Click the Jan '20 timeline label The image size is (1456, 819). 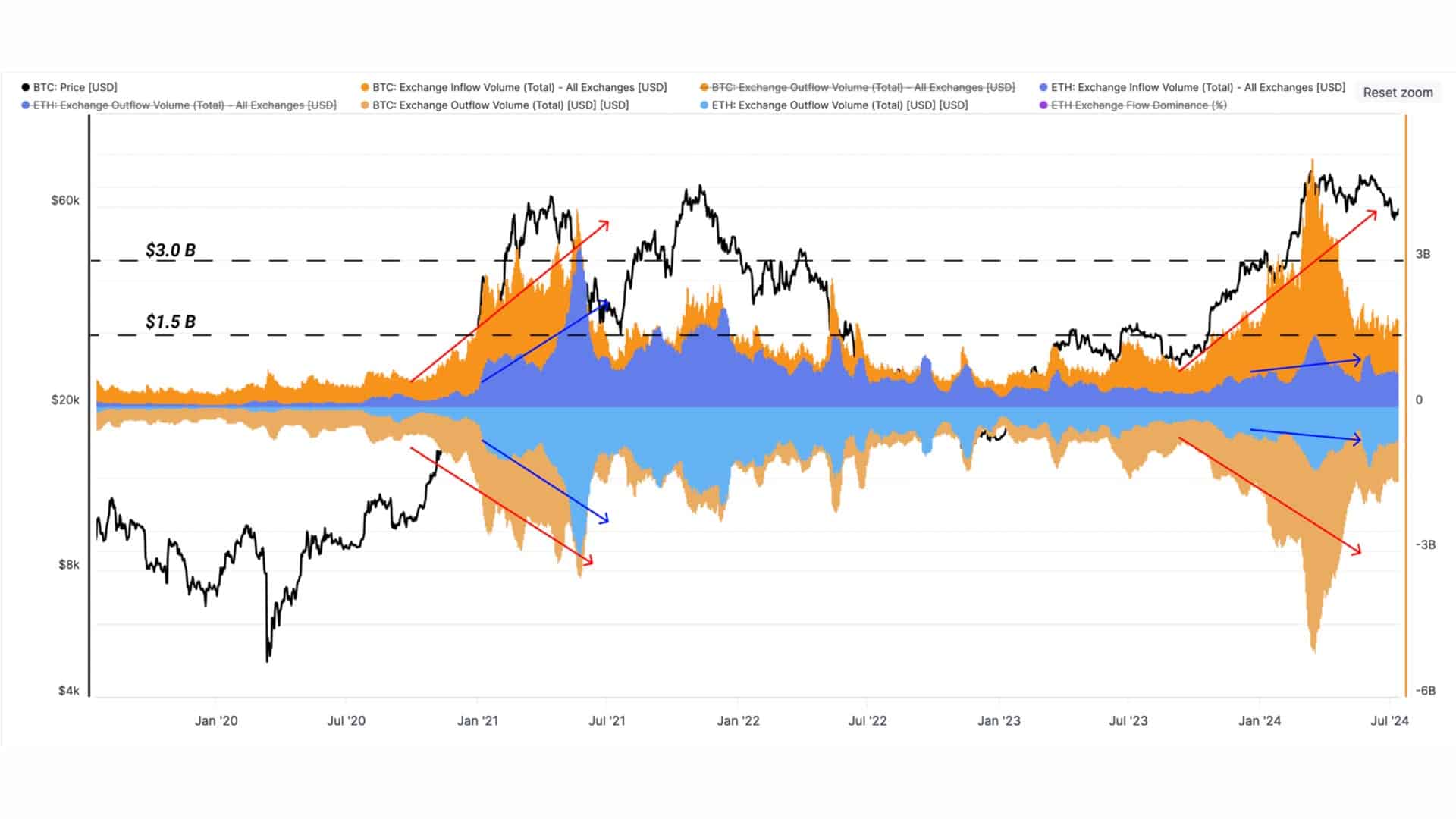216,720
